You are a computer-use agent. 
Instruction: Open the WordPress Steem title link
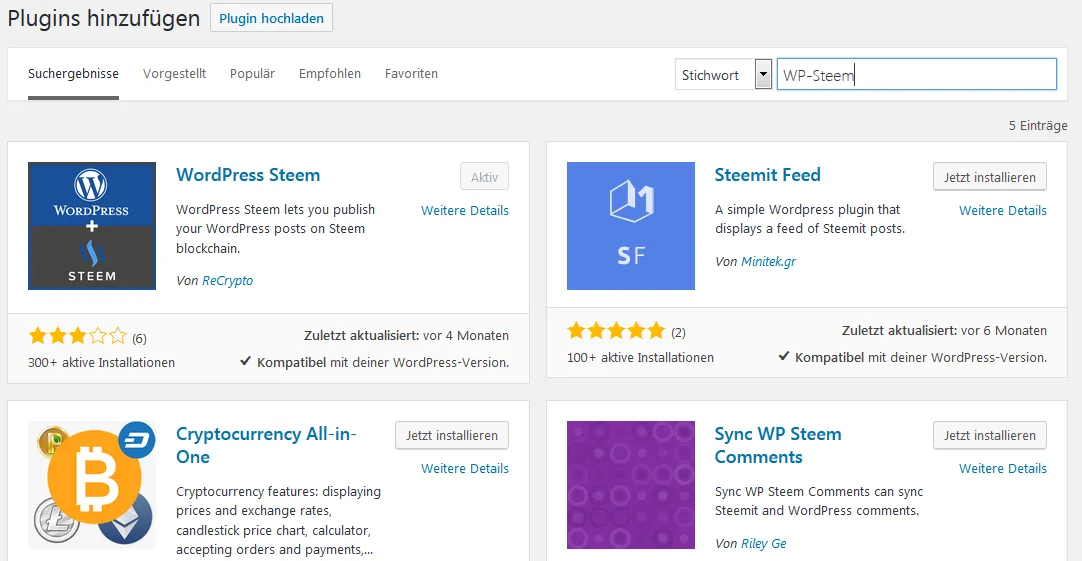[x=248, y=175]
